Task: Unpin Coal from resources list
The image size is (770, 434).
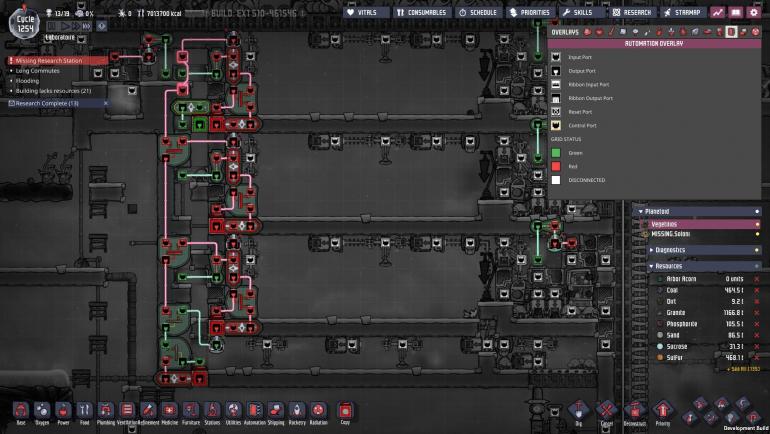Action: (757, 290)
